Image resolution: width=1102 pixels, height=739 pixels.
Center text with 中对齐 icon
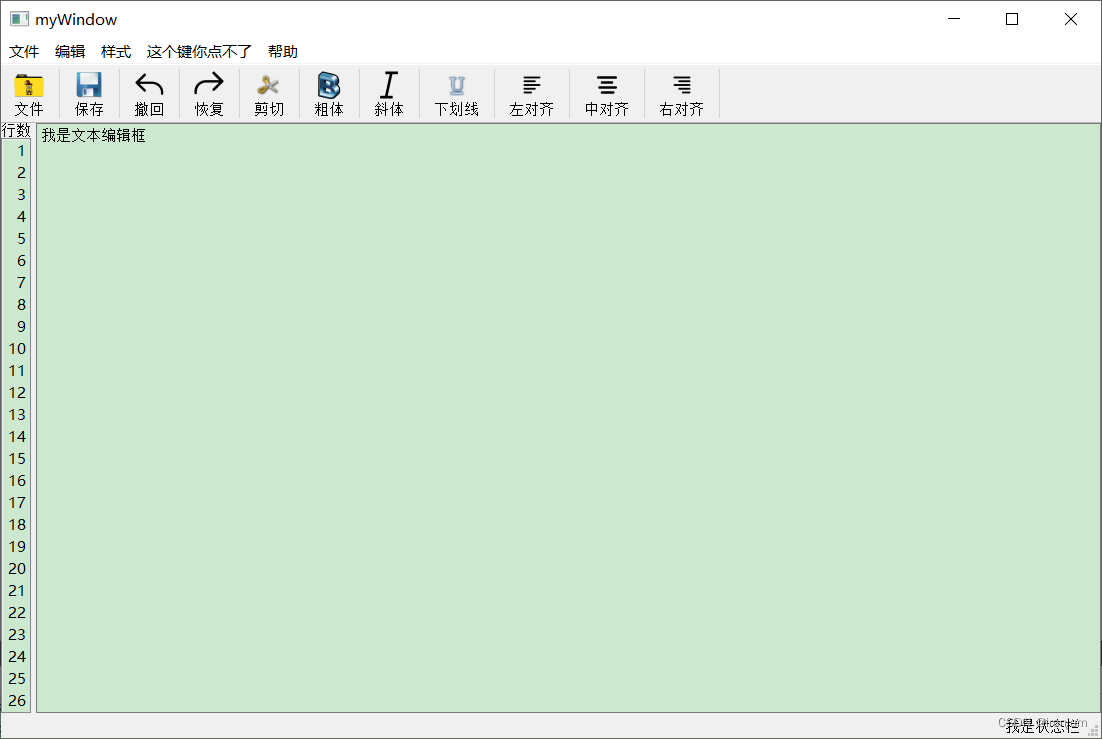(607, 85)
